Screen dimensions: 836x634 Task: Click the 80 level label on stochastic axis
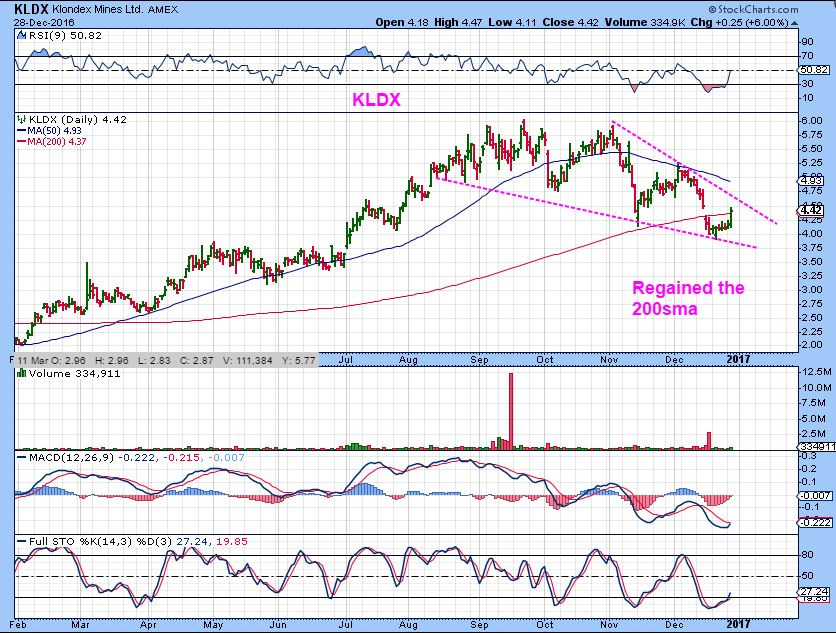(x=808, y=555)
